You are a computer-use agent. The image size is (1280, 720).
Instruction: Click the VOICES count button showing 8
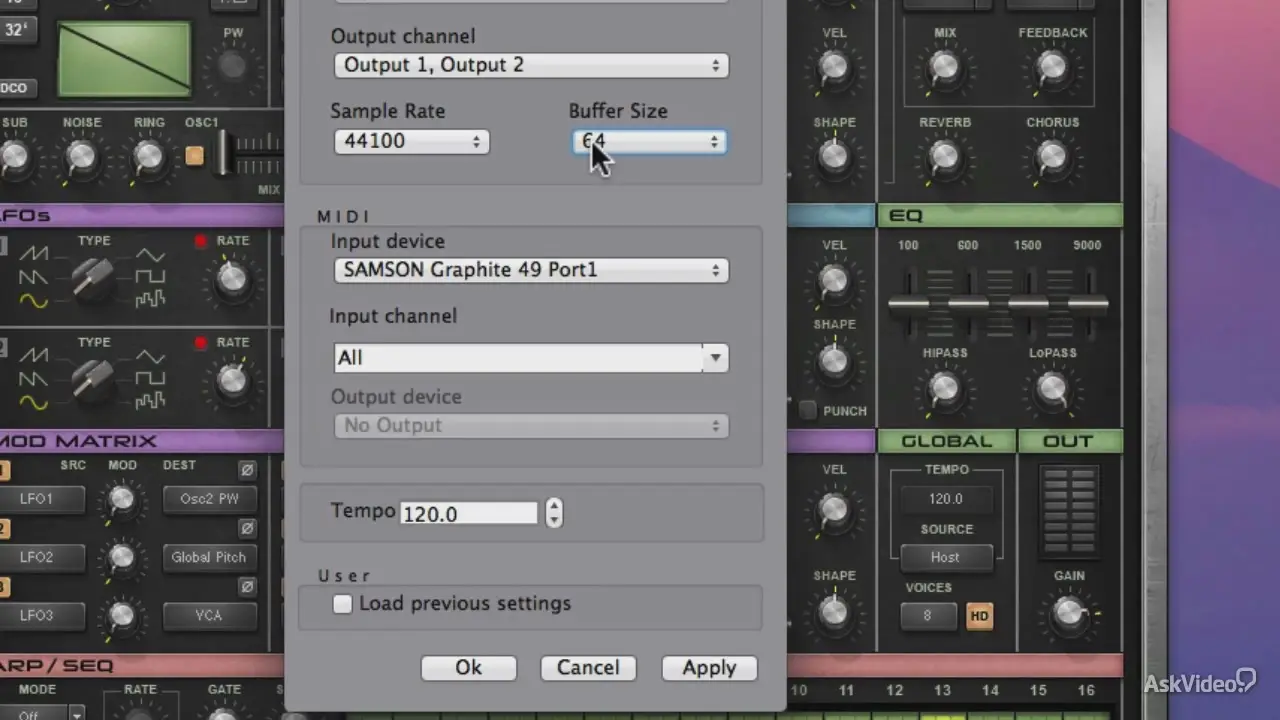pyautogui.click(x=928, y=616)
